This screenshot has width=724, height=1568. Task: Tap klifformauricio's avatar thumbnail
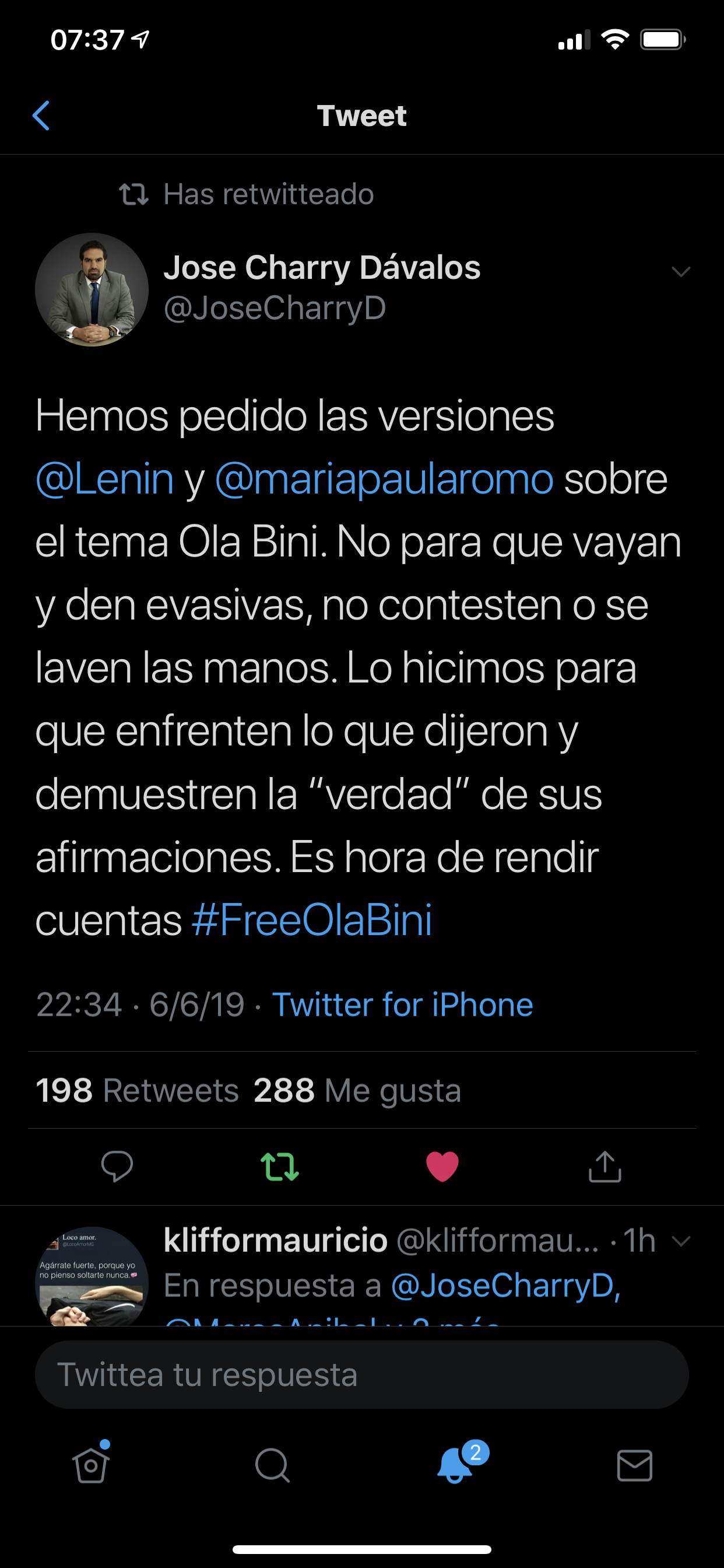click(x=92, y=1275)
